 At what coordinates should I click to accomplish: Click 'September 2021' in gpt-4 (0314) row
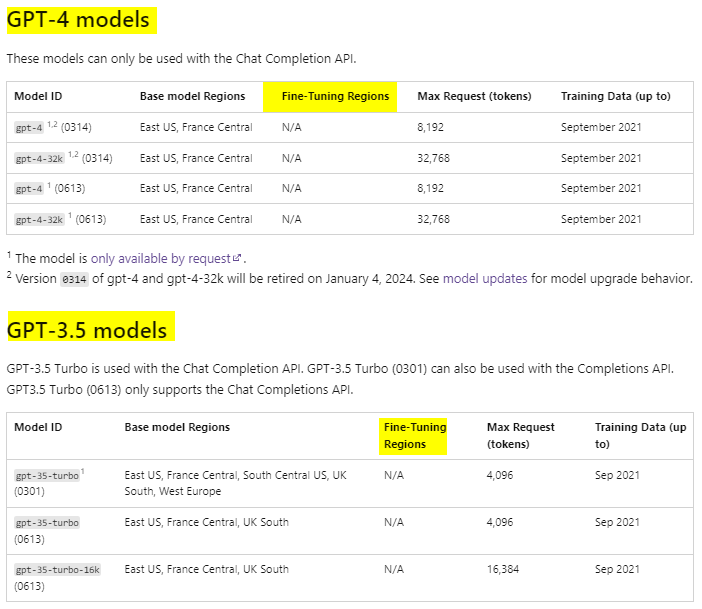click(601, 127)
